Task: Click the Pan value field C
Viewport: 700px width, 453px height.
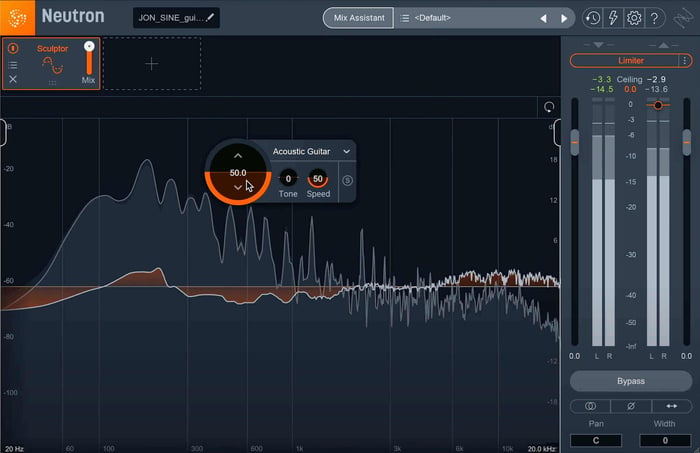Action: coord(596,441)
